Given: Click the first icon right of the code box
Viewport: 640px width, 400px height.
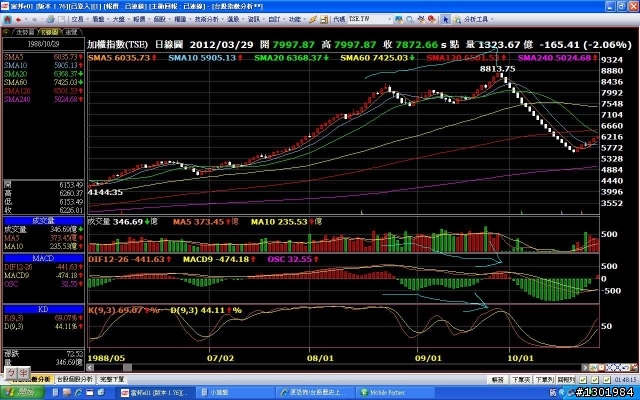Looking at the screenshot, I should 399,19.
